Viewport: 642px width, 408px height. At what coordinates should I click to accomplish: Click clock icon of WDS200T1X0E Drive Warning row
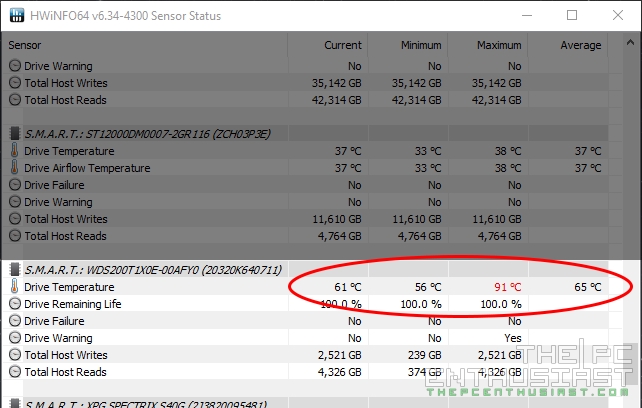(15, 338)
